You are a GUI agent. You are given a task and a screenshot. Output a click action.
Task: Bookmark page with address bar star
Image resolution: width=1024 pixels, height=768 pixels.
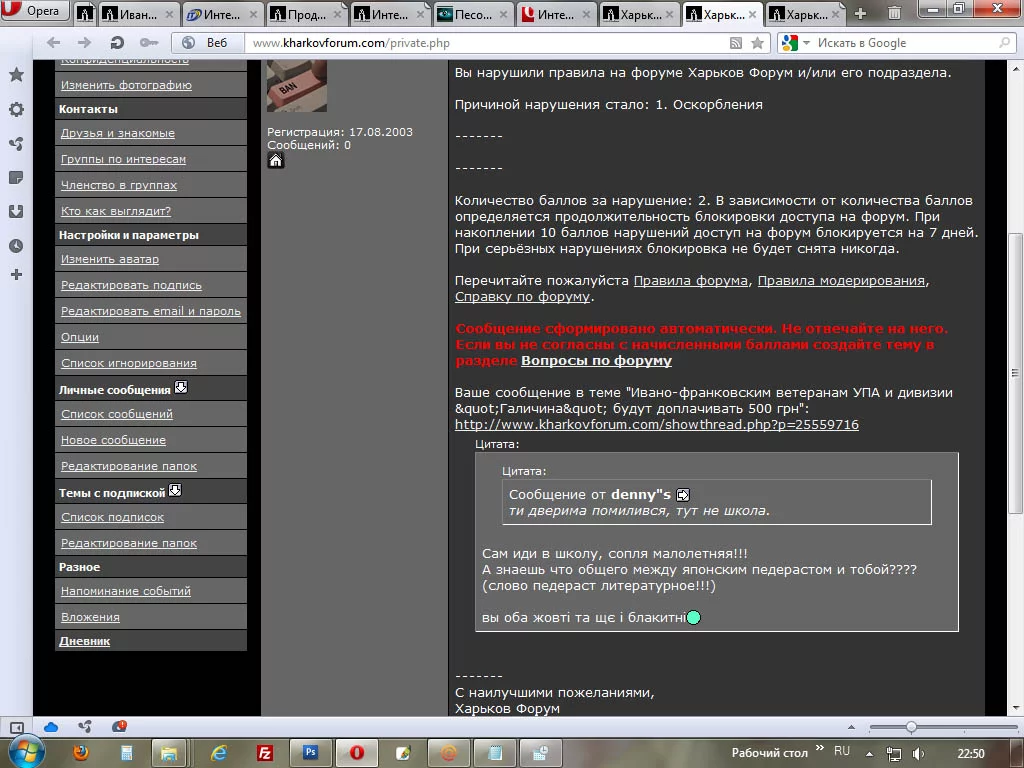tap(758, 43)
